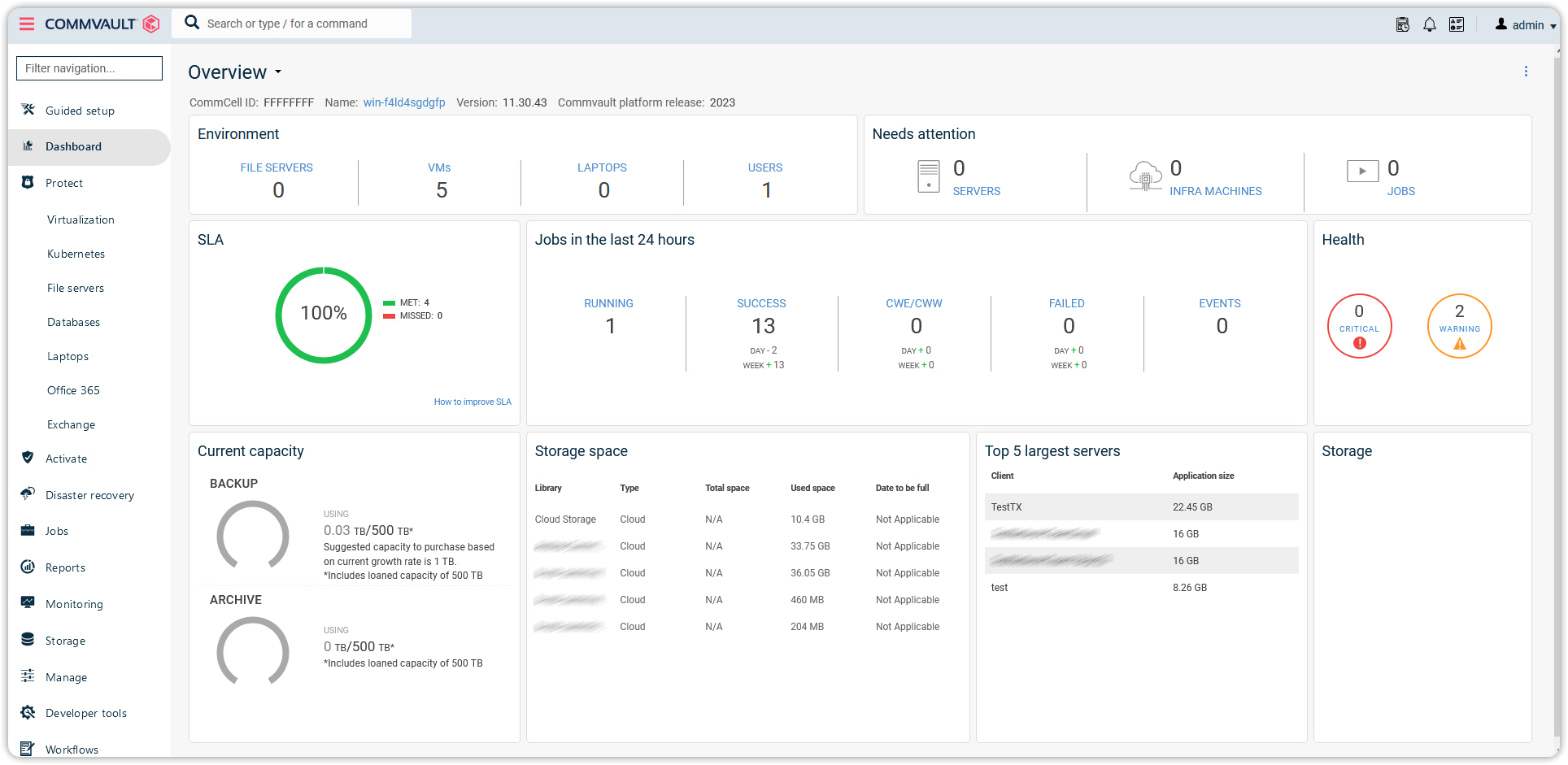Click the Disaster recovery umbrella icon
1568x765 pixels.
28,494
